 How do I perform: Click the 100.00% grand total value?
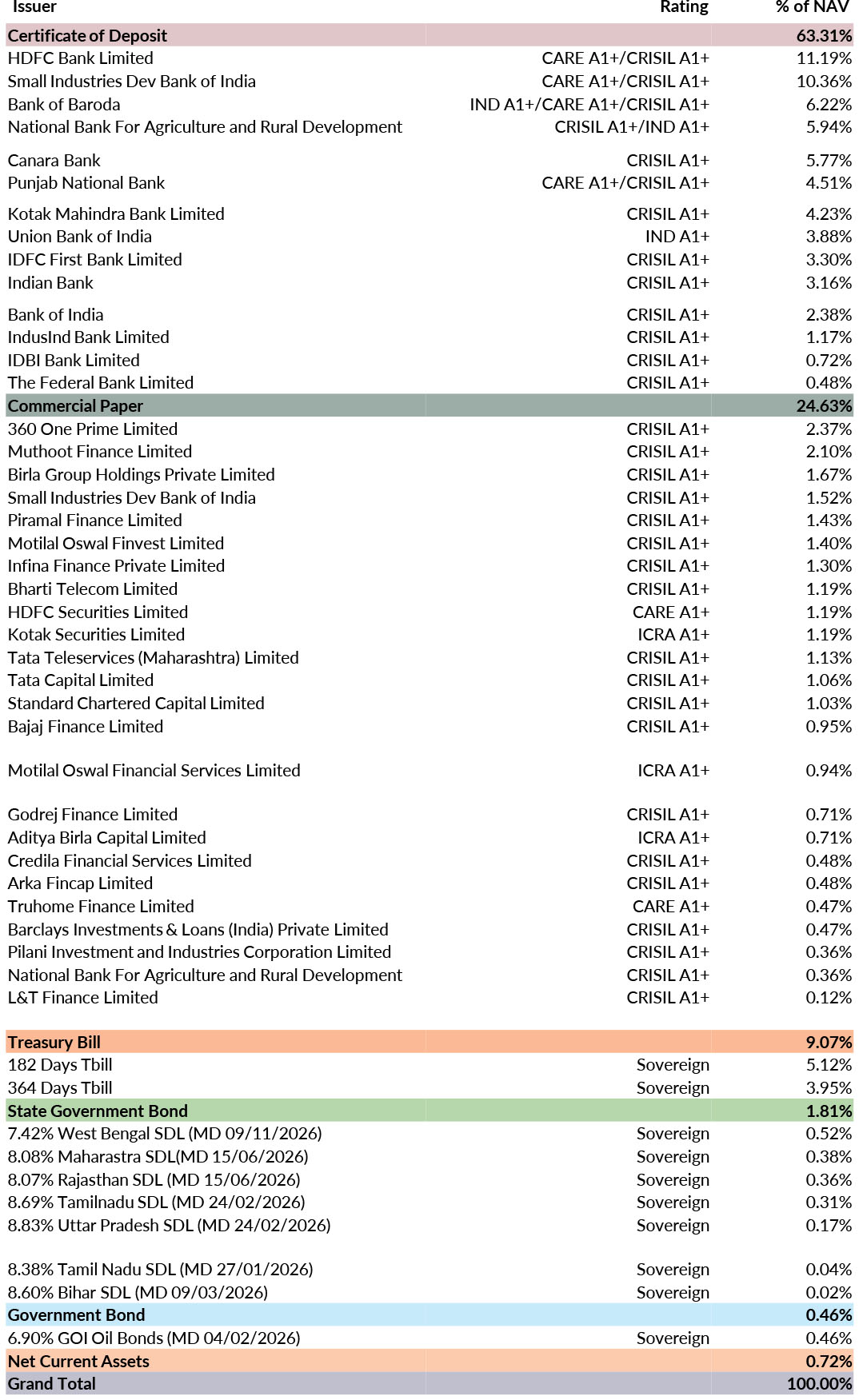click(819, 1384)
